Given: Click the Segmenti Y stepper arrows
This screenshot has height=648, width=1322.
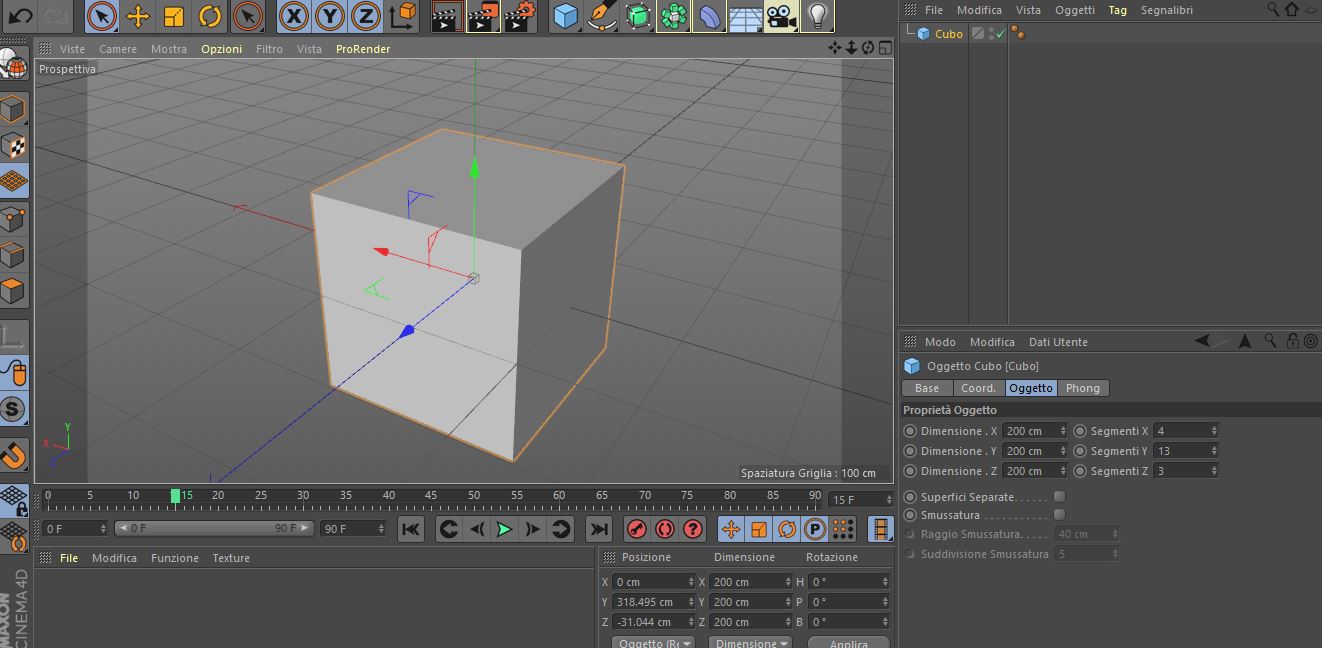Looking at the screenshot, I should click(x=1214, y=451).
